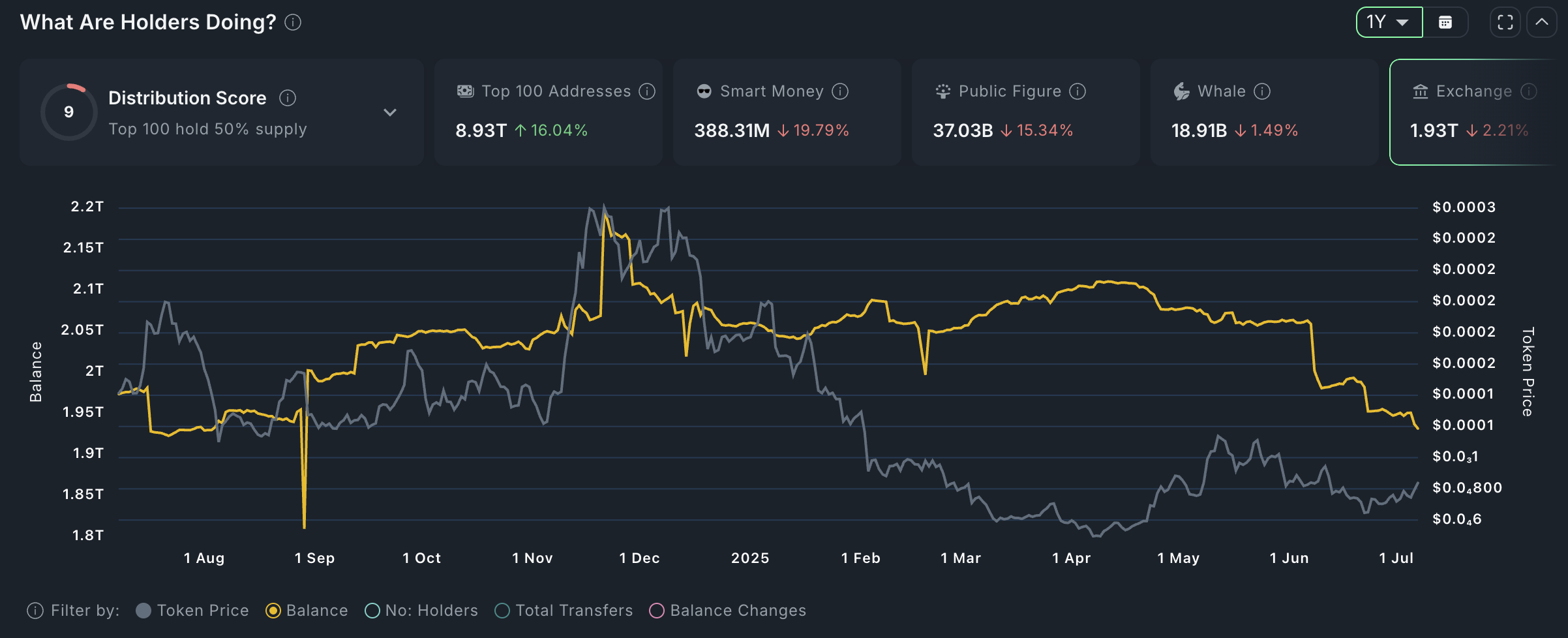Select the Smart Money holder card
Image resolution: width=1568 pixels, height=638 pixels.
click(x=787, y=112)
